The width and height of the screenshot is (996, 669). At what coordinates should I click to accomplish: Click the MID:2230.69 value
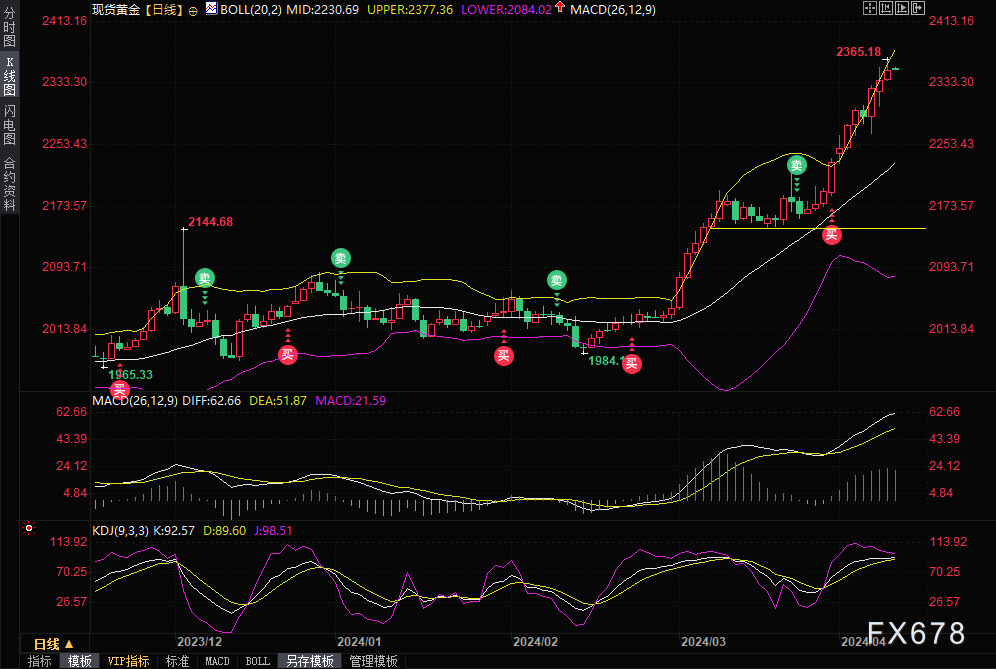click(322, 10)
